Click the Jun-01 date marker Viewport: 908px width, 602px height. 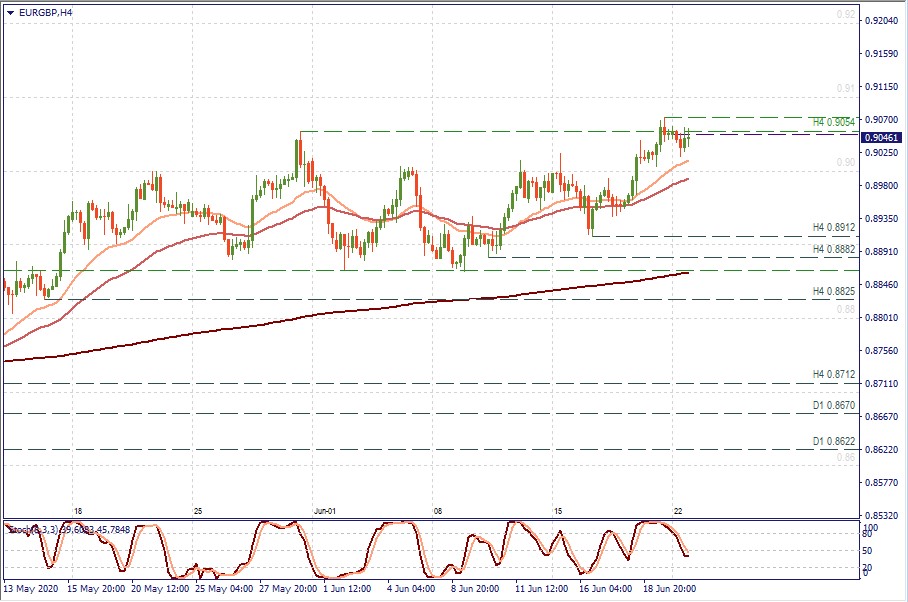325,511
